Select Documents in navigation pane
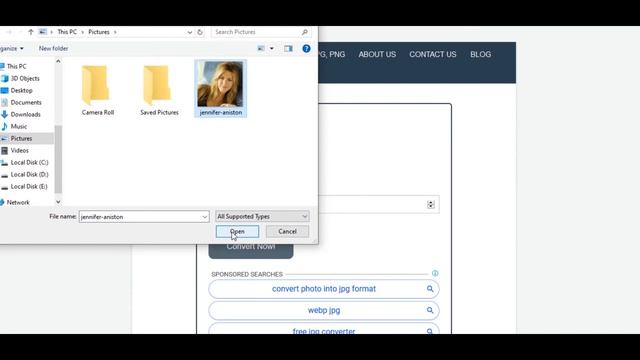This screenshot has width=640, height=360. tap(26, 102)
